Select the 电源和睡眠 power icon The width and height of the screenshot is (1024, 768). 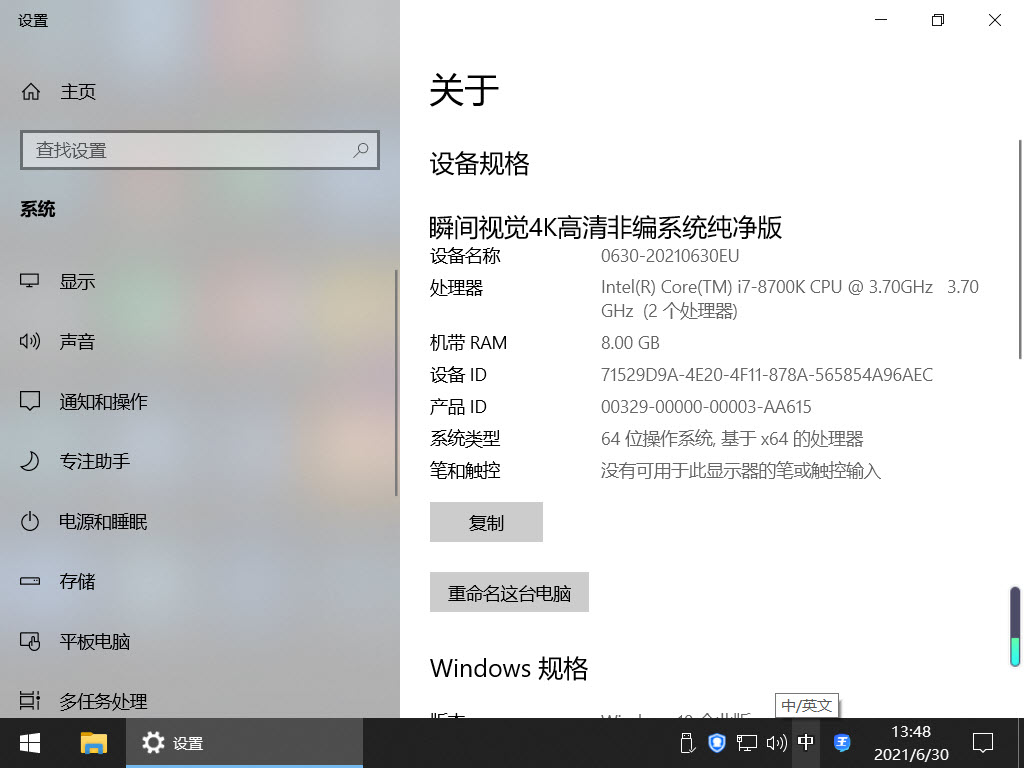(x=29, y=521)
